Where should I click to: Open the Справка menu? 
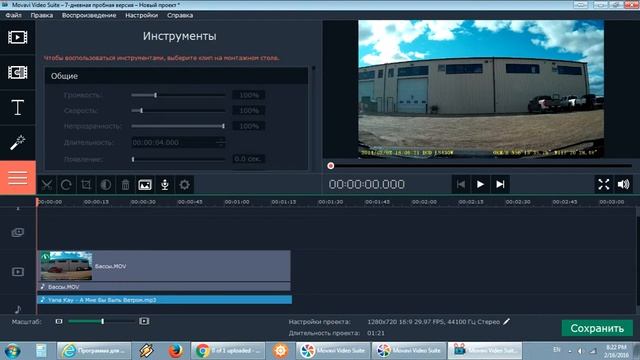pyautogui.click(x=180, y=15)
